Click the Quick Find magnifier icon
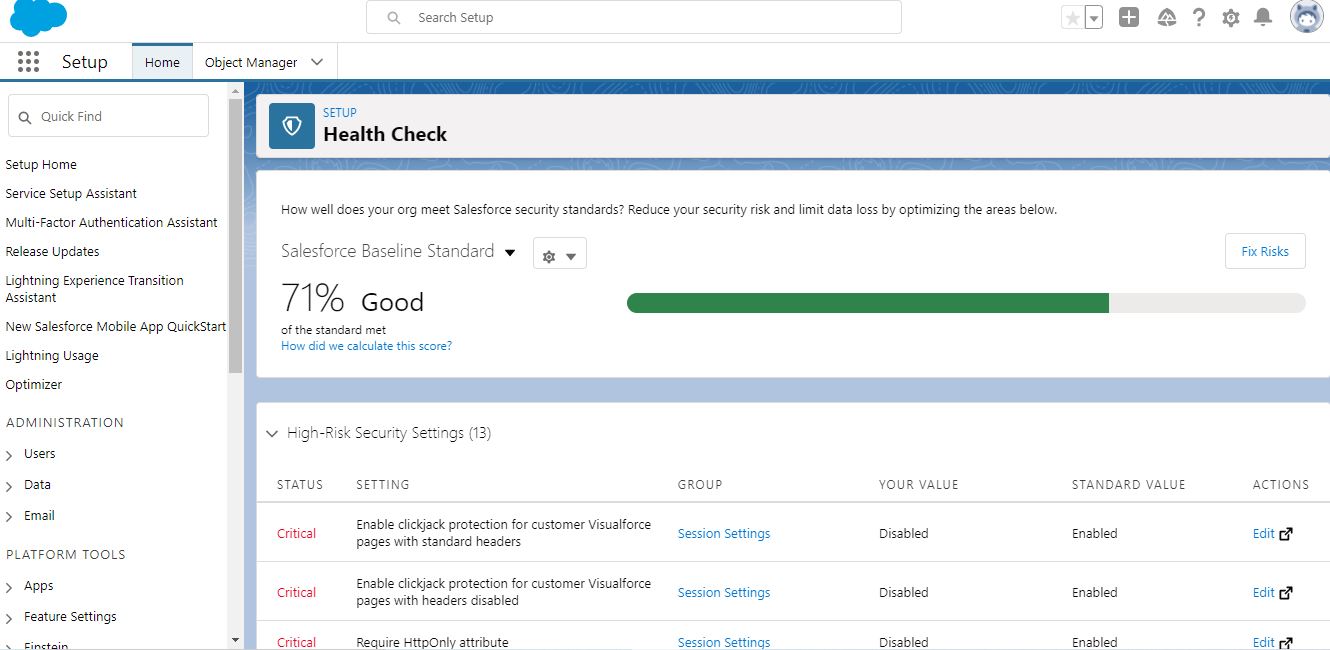 coord(25,115)
